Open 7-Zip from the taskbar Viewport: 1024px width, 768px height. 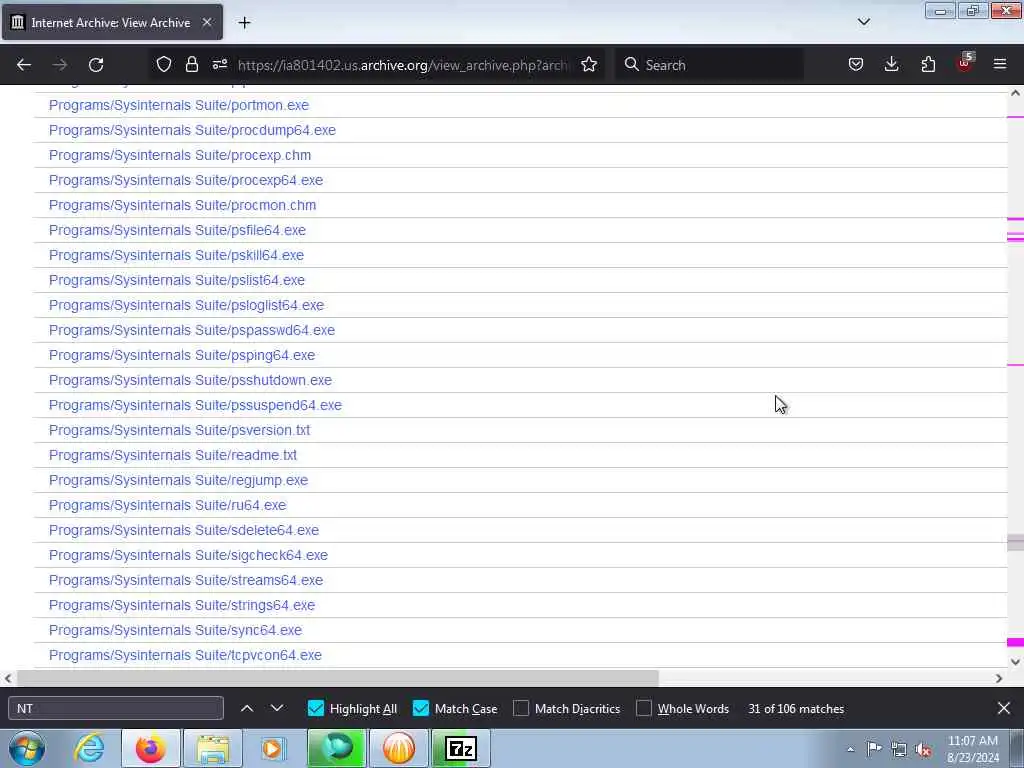tap(461, 748)
